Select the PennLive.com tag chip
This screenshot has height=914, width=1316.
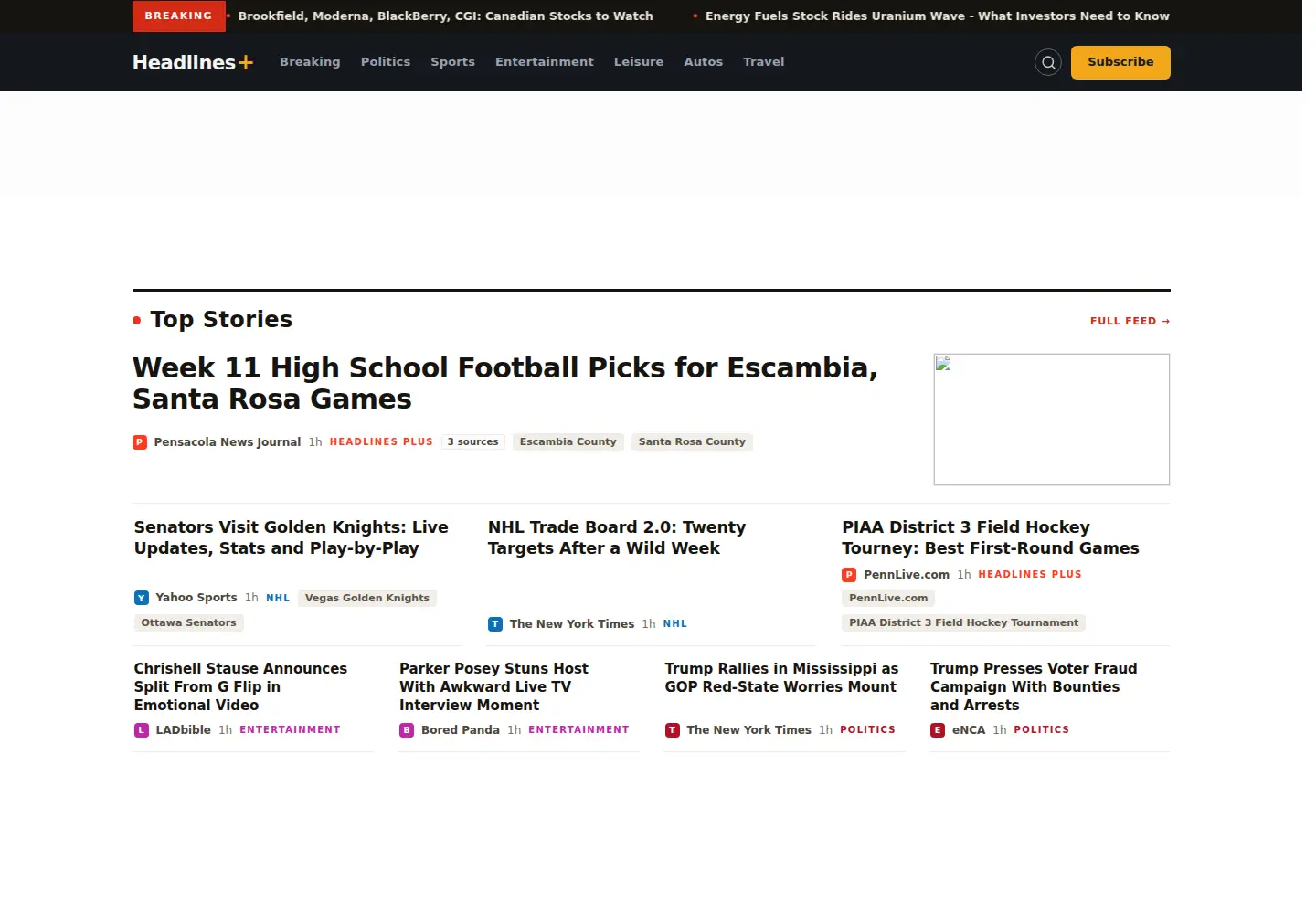pos(888,599)
